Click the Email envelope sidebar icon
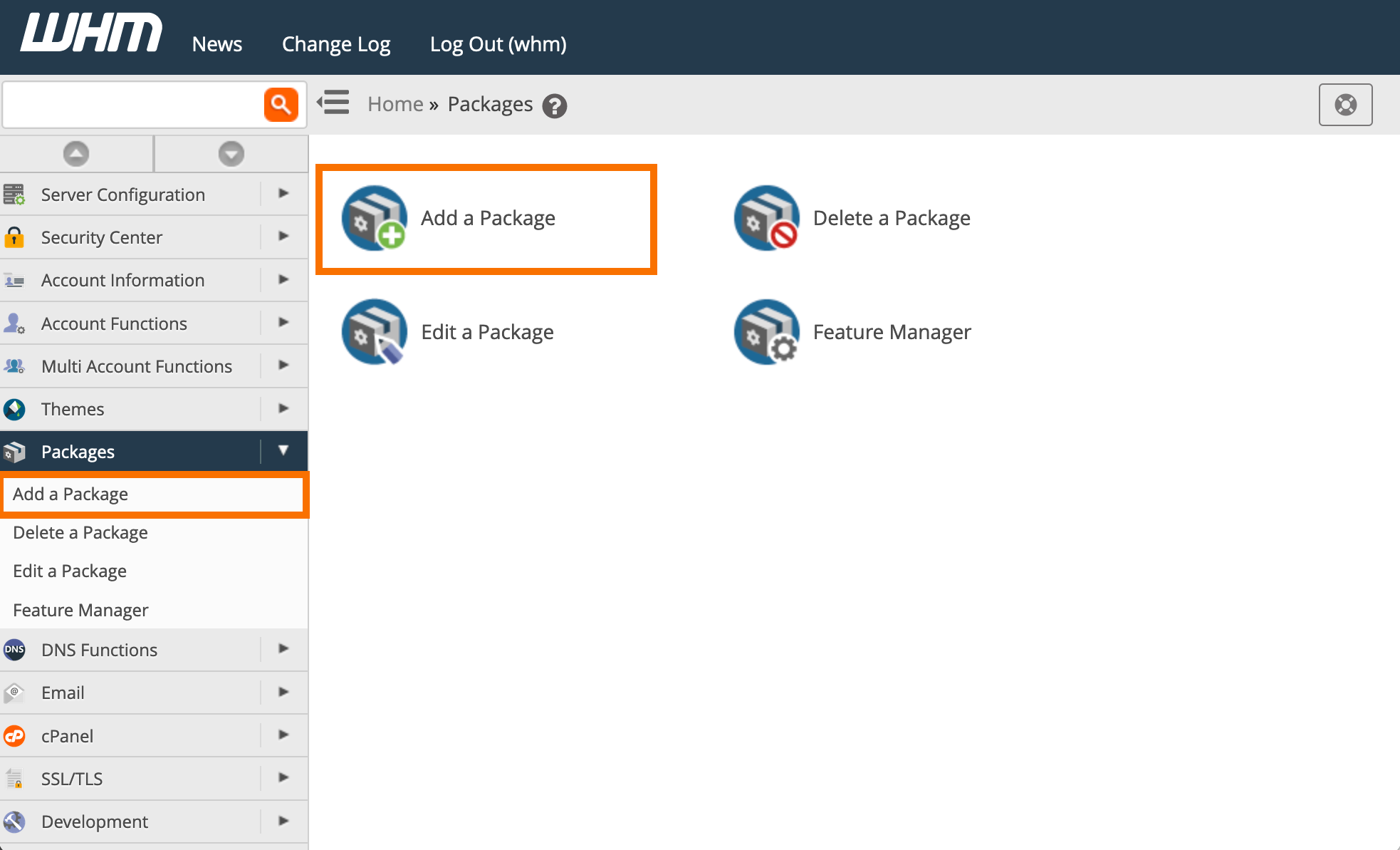 click(x=14, y=693)
